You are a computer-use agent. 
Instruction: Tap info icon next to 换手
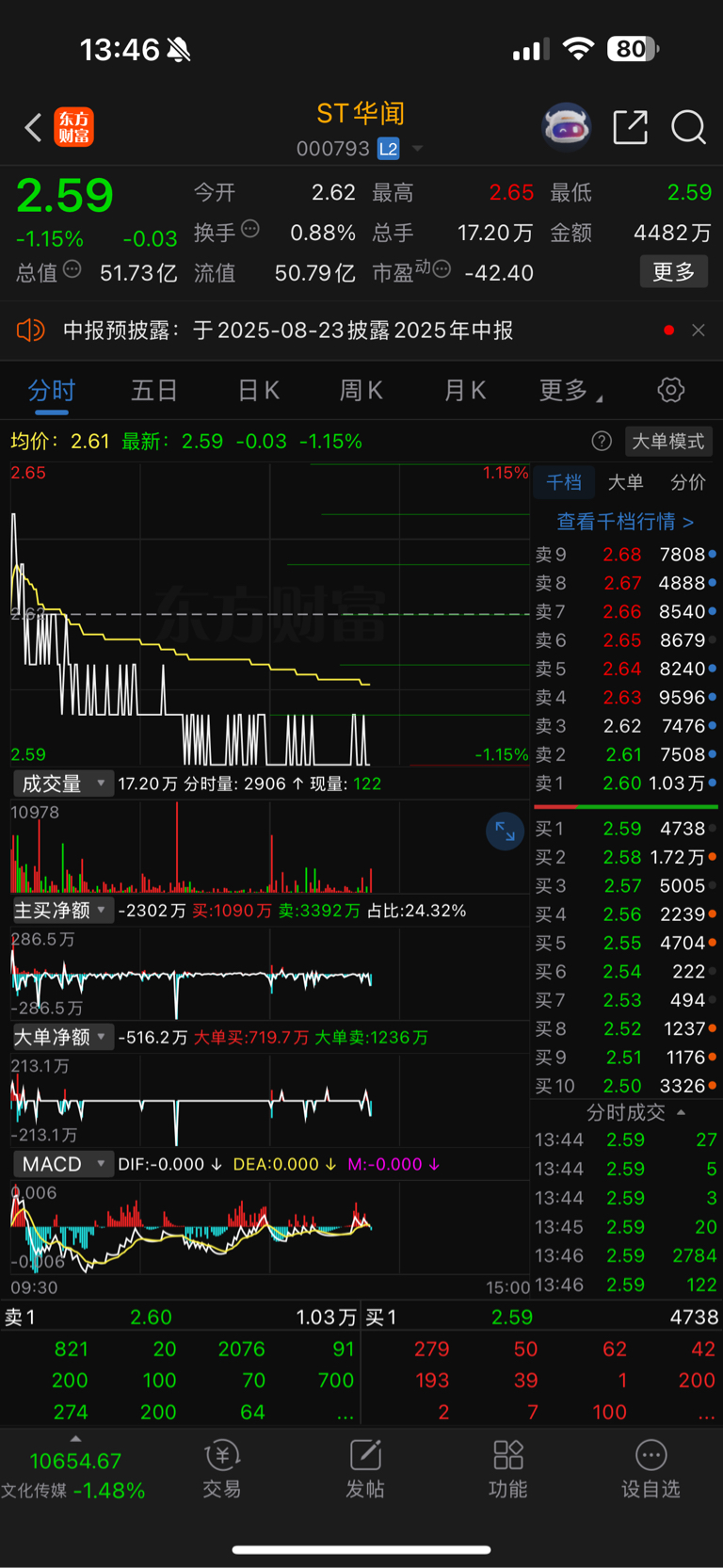point(250,229)
